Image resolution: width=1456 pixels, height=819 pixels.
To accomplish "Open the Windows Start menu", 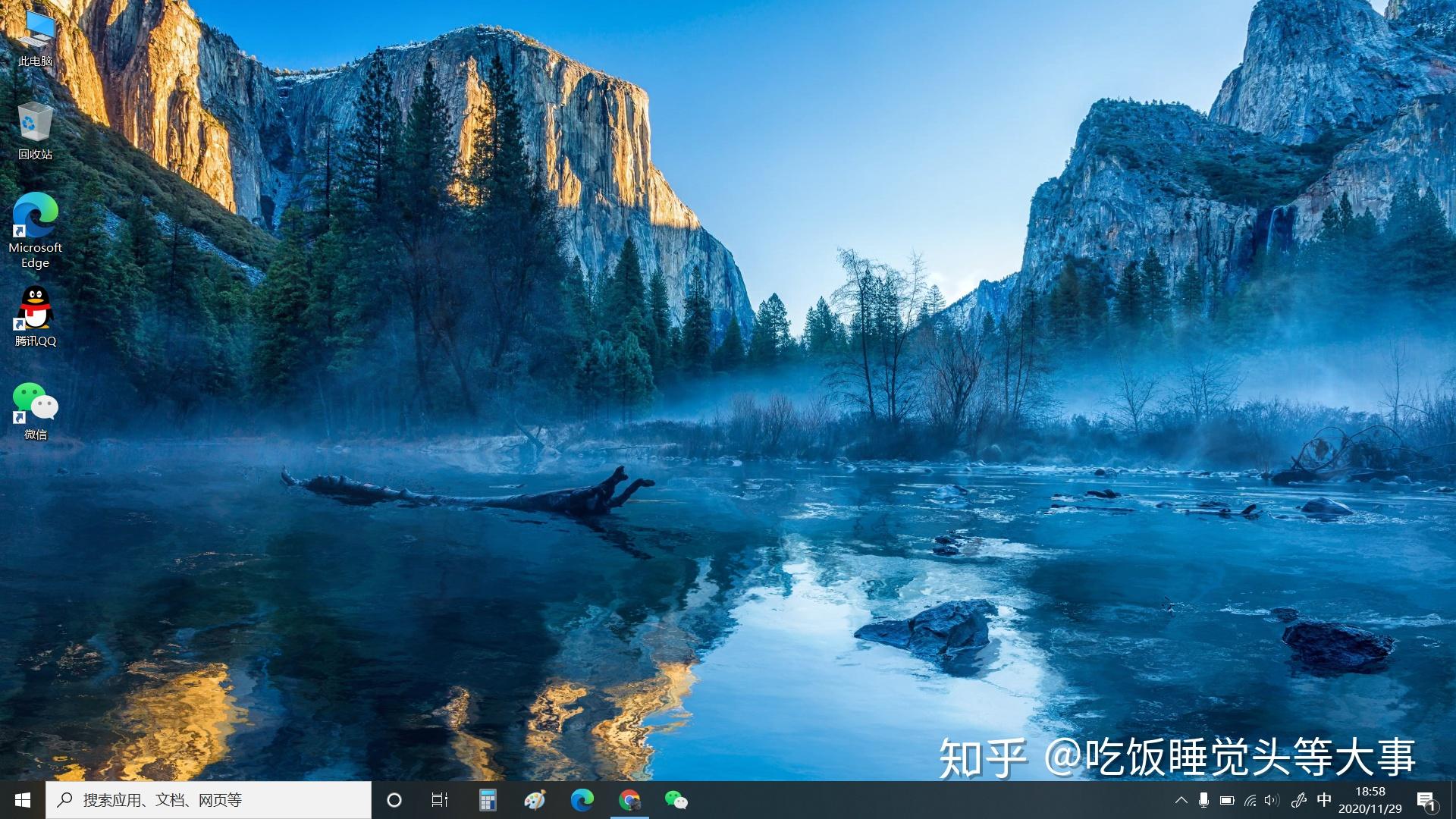I will [x=23, y=800].
